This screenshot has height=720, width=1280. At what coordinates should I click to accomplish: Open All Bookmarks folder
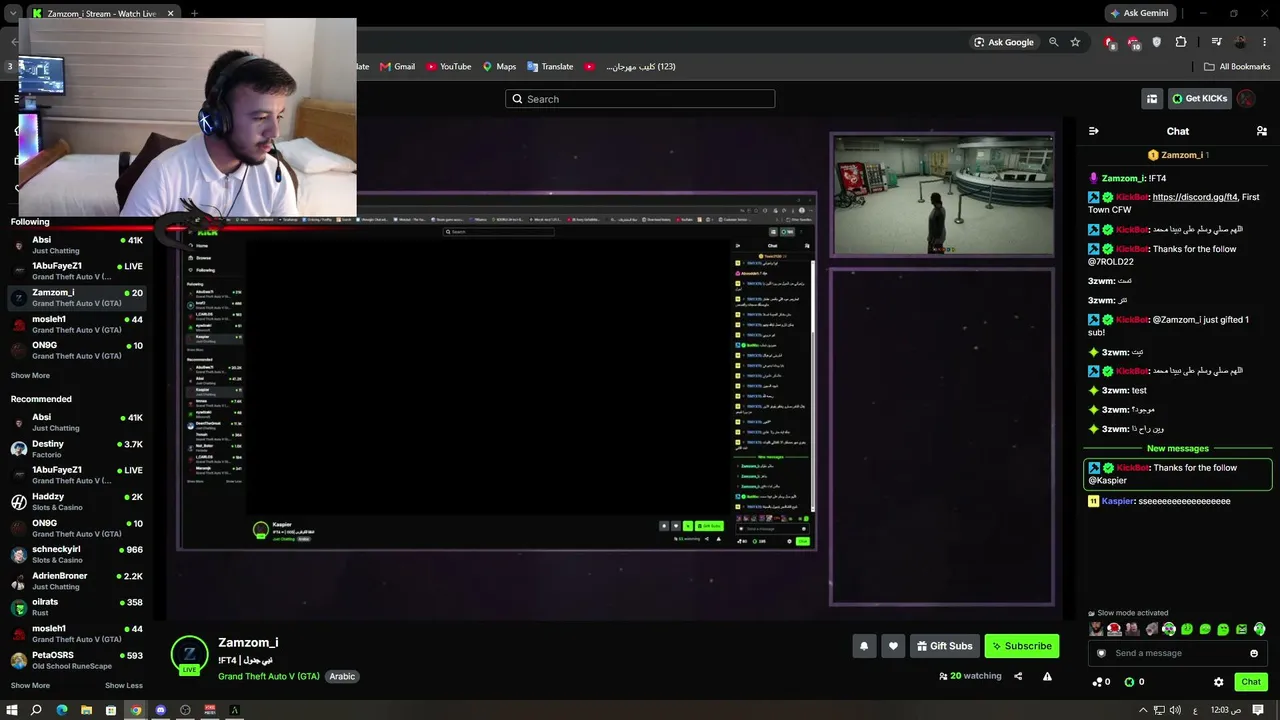pyautogui.click(x=1237, y=67)
